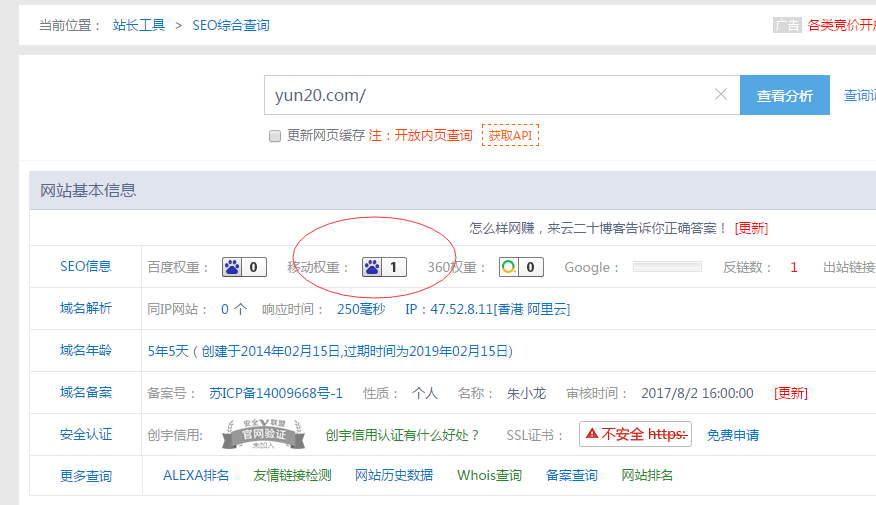This screenshot has width=876, height=505.
Task: Click the partially visible 查询 link by 查看分析
Action: point(860,95)
